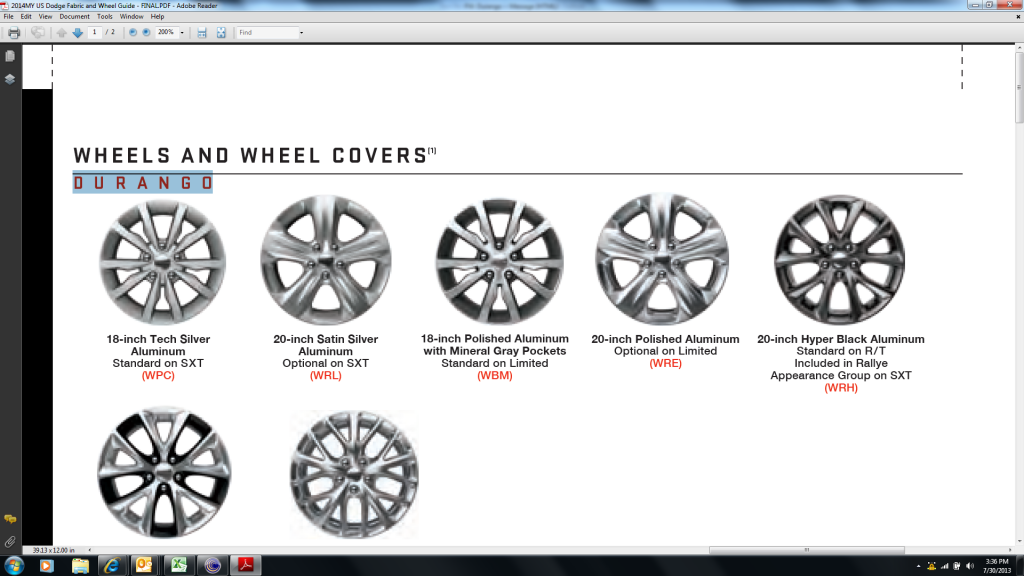The height and width of the screenshot is (576, 1024).
Task: Click the scroll-left arrow on horizontal scrollbar
Action: 89,551
